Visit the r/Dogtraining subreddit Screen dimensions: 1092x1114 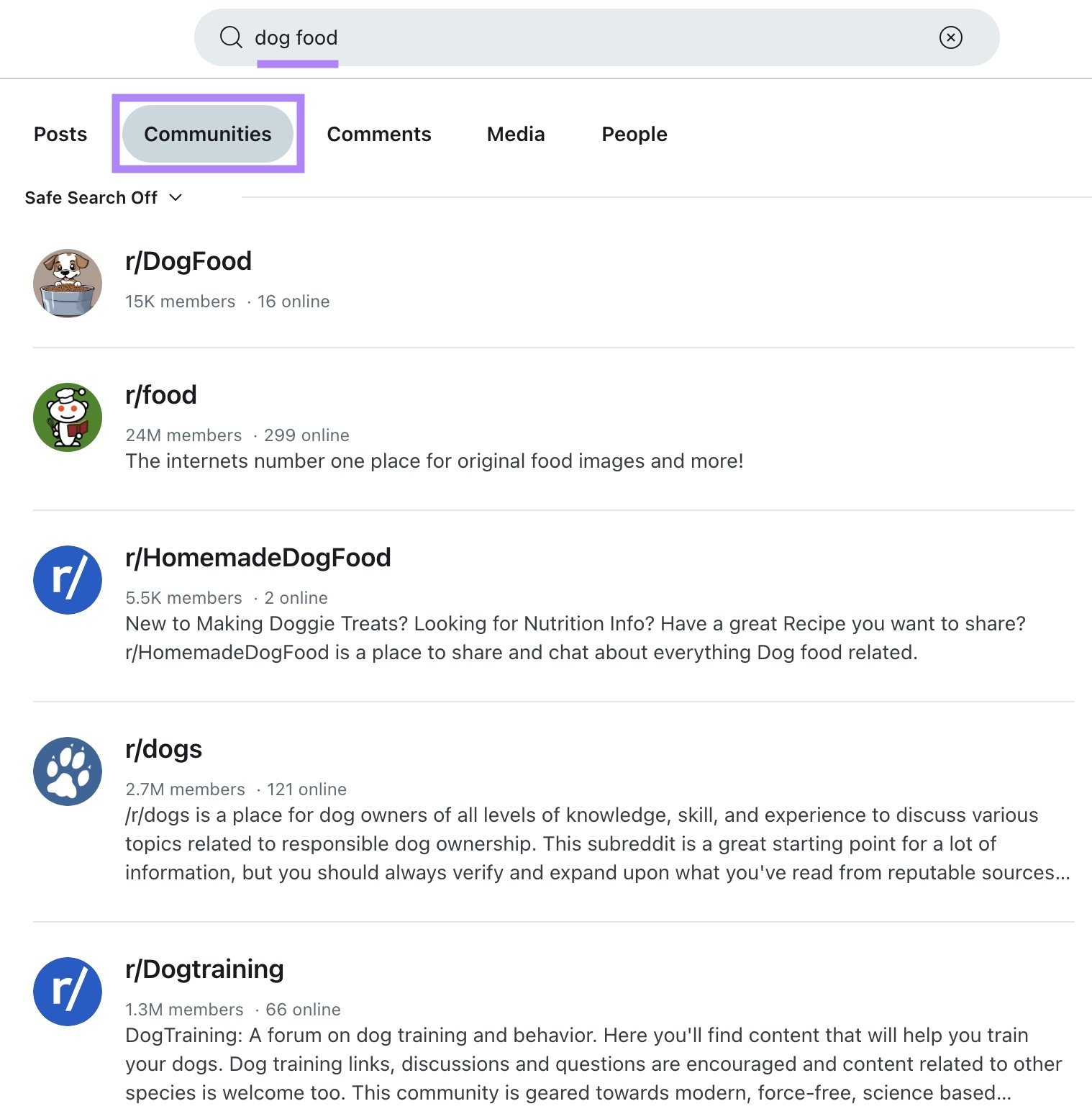(204, 969)
